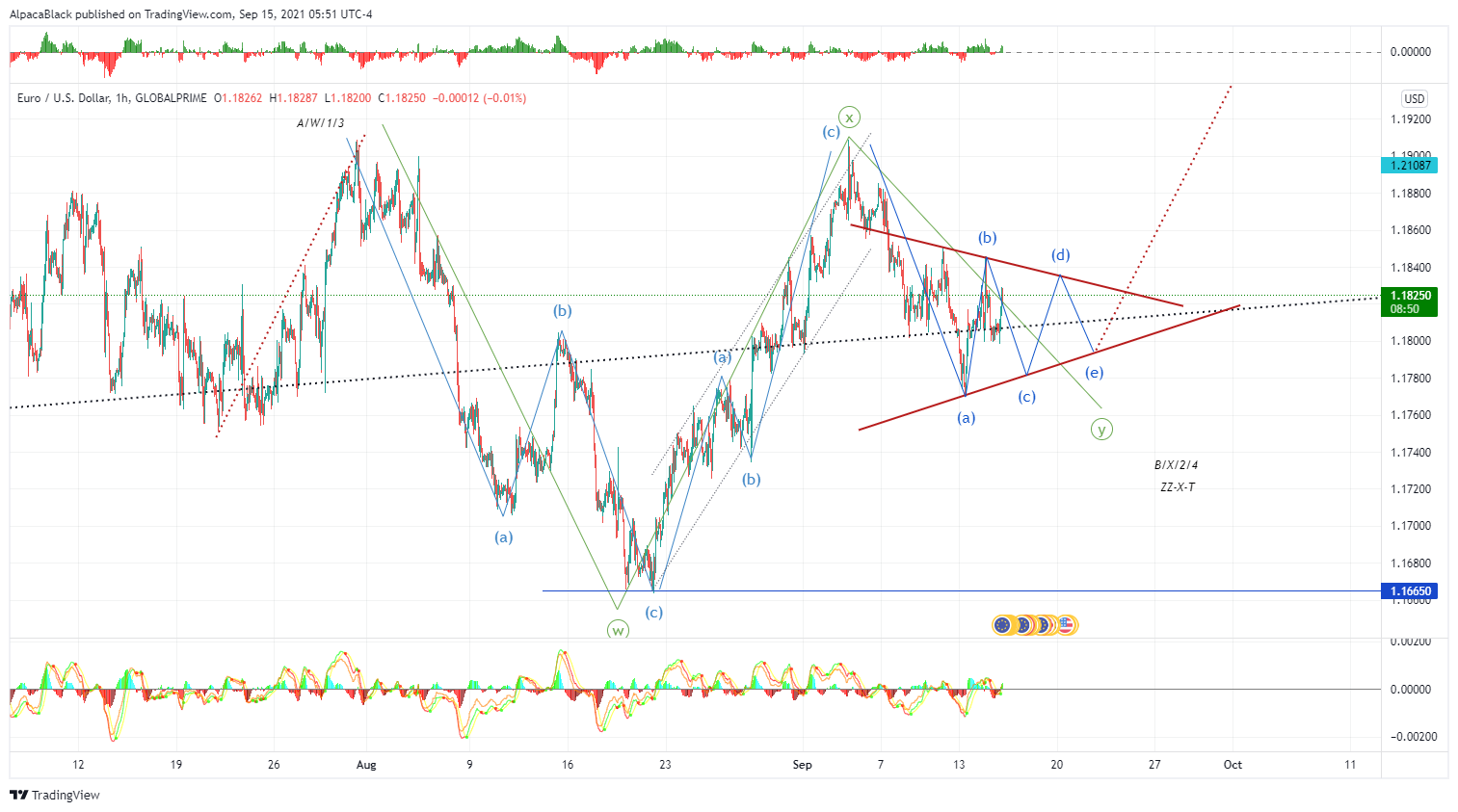The image size is (1458, 812).
Task: Click the 1.17000 price scale value
Action: click(1410, 526)
